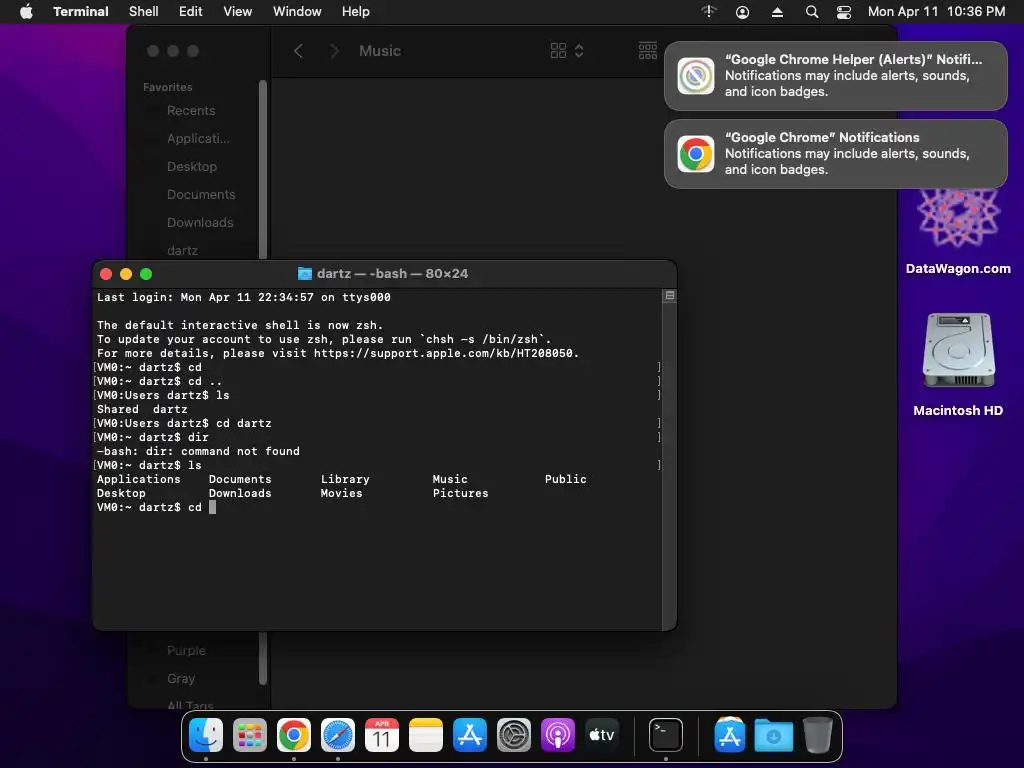
Task: Click date and time in menu bar
Action: [x=936, y=12]
